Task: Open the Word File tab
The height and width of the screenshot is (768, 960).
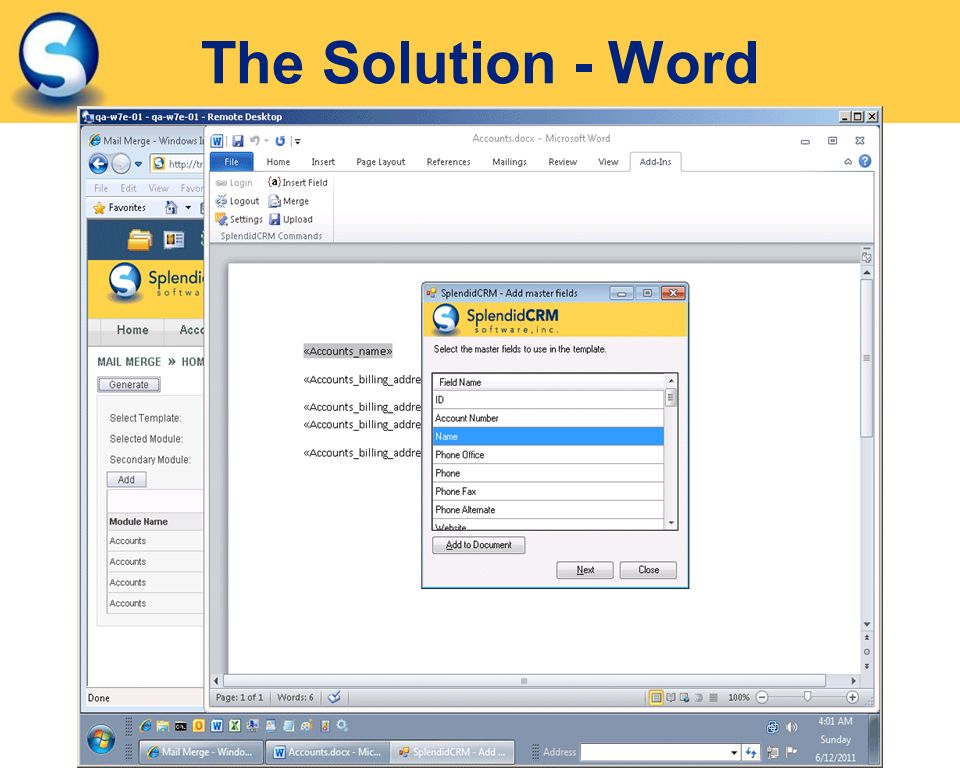Action: click(231, 162)
